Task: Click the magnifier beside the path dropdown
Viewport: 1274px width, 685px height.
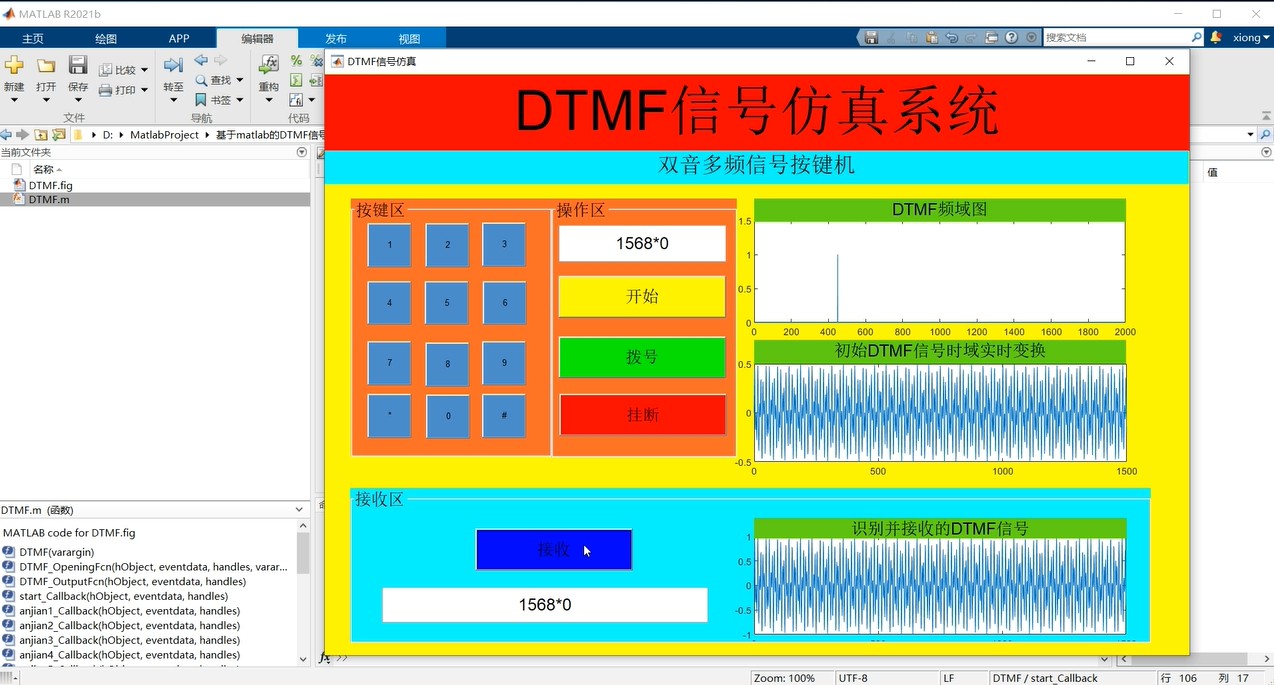Action: point(1265,135)
